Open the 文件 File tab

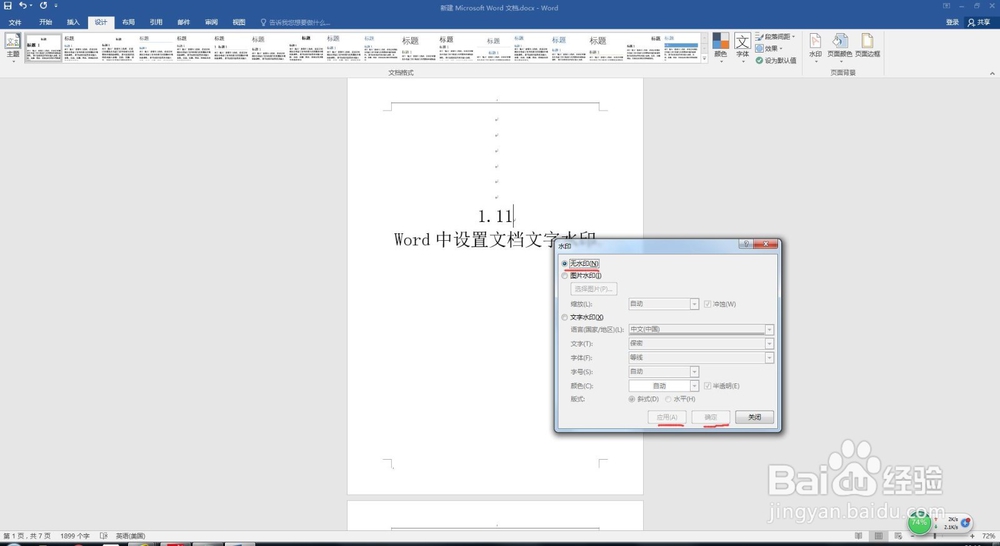tap(15, 22)
